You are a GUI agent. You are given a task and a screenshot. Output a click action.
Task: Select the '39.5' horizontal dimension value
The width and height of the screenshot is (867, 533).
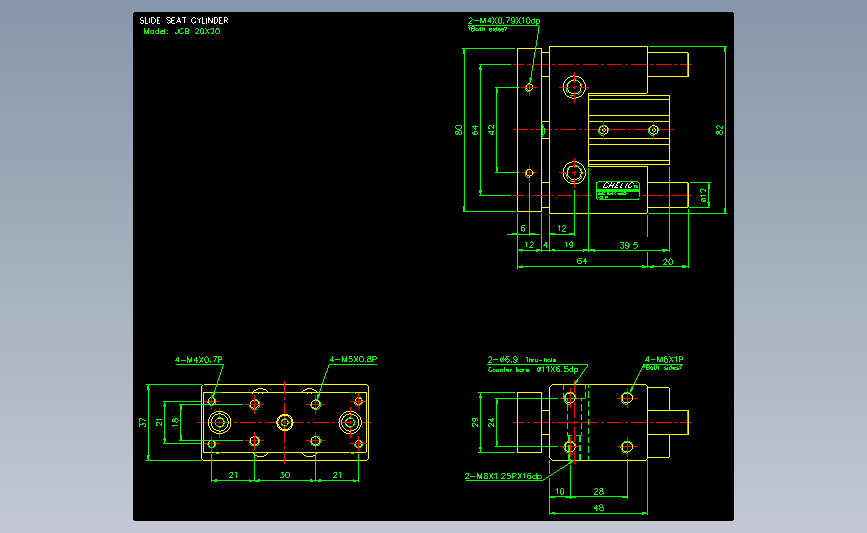tap(629, 245)
